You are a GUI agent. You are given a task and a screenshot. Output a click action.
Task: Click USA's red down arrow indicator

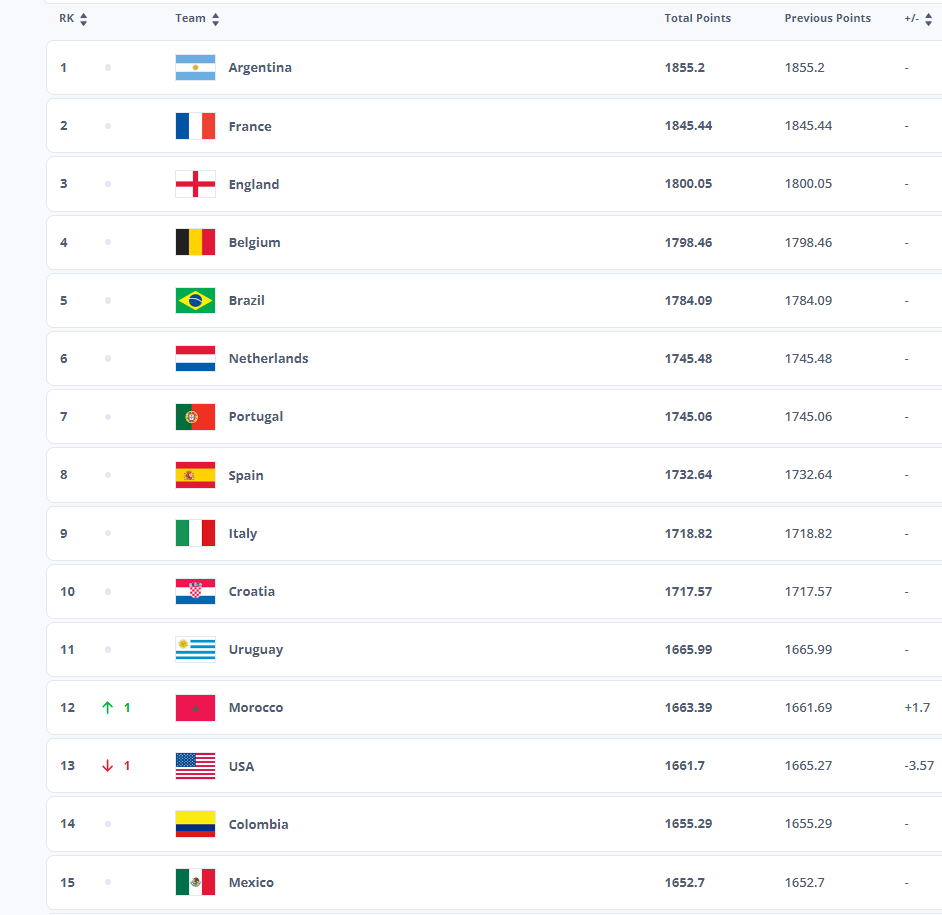click(x=107, y=766)
